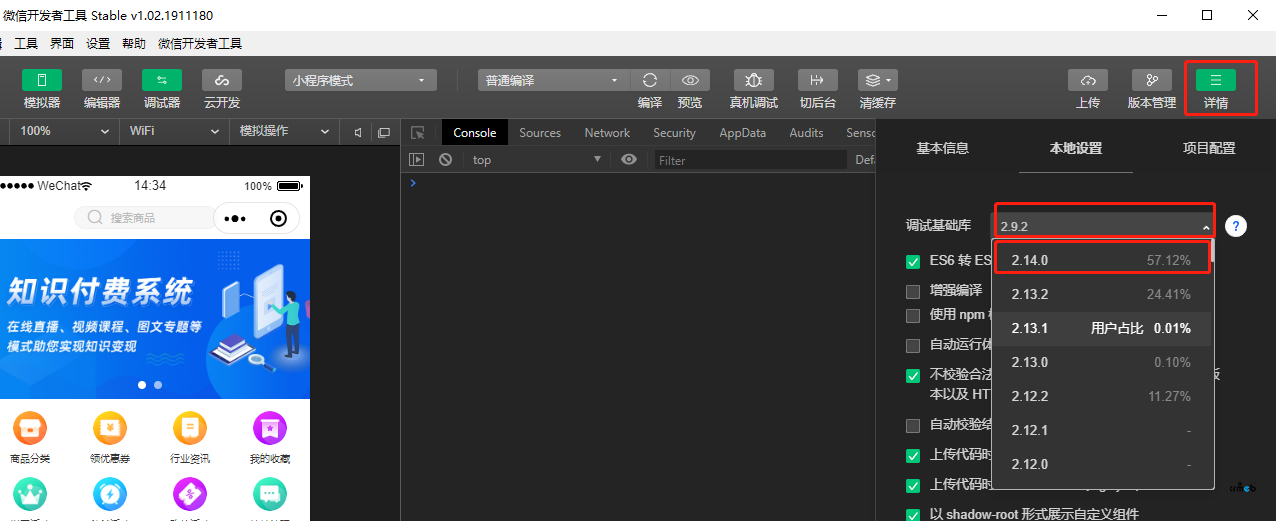The image size is (1276, 521).
Task: Activate the element inspector icon in devtools
Action: coord(418,133)
